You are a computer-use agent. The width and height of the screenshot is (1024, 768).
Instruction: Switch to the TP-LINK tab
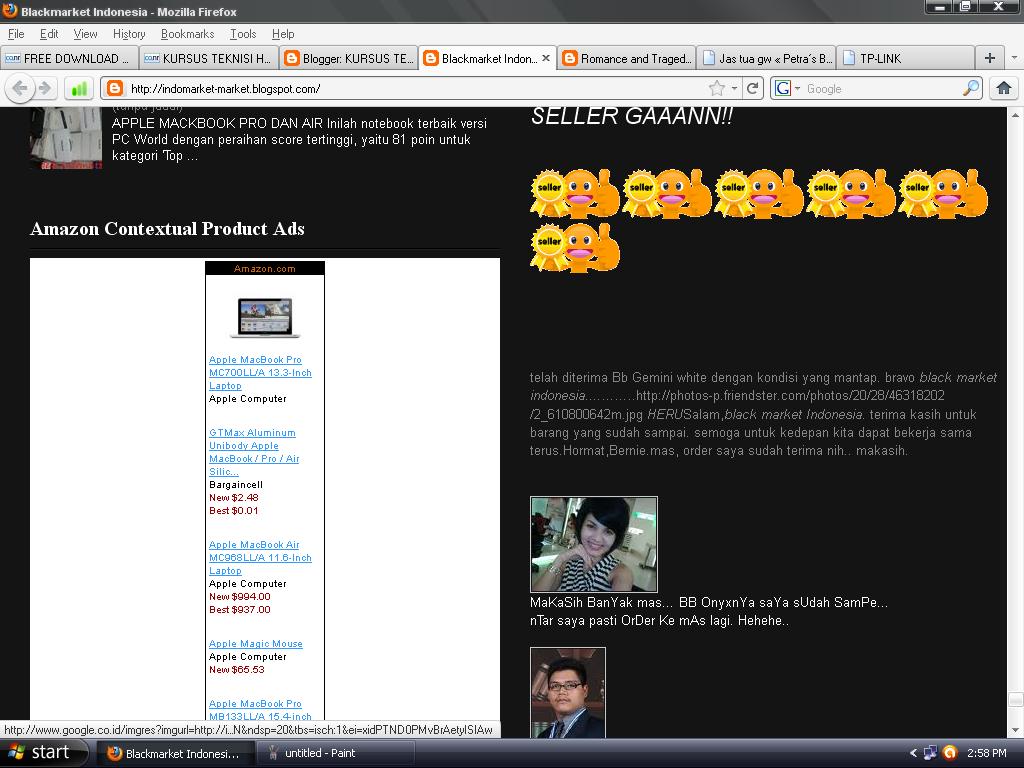pyautogui.click(x=905, y=58)
